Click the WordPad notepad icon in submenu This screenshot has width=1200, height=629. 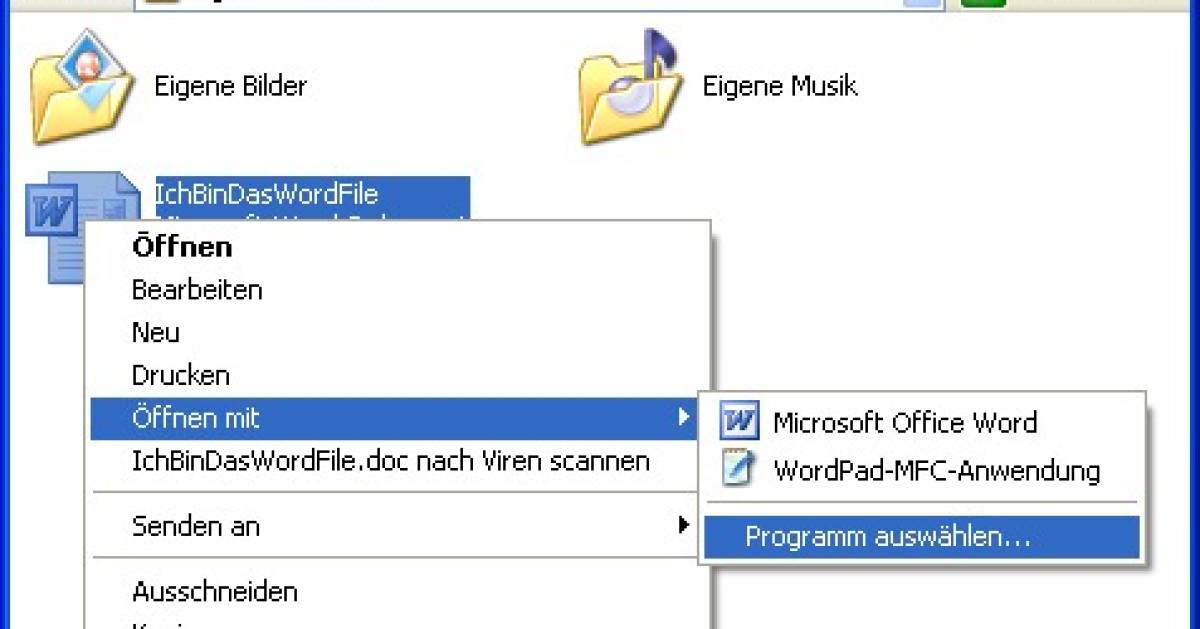tap(738, 470)
